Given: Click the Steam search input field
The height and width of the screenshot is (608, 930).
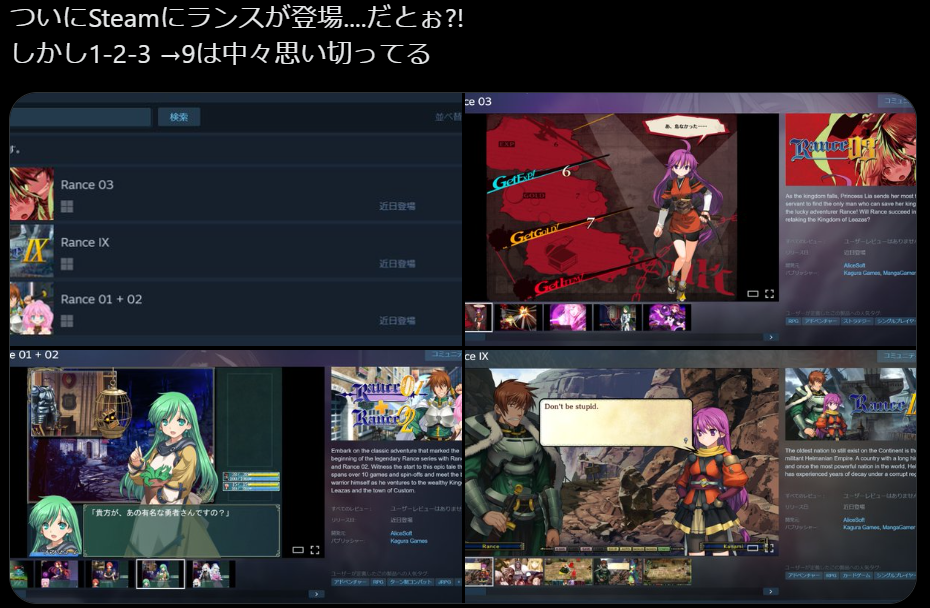Looking at the screenshot, I should pyautogui.click(x=80, y=117).
